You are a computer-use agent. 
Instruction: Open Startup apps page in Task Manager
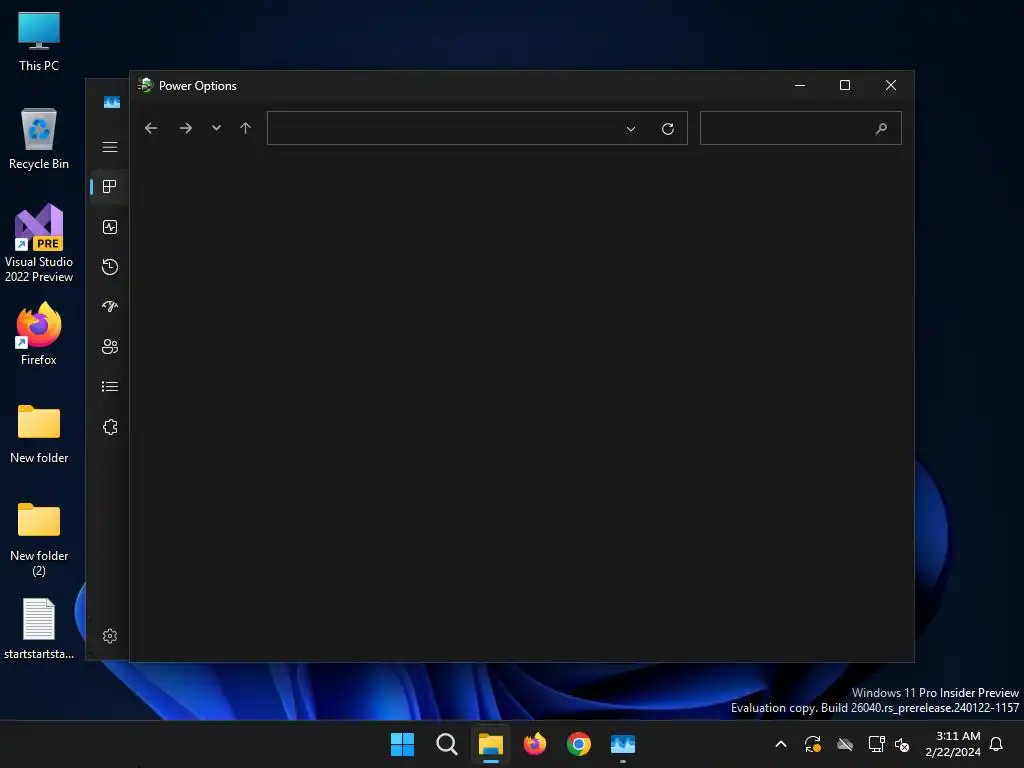pyautogui.click(x=110, y=306)
